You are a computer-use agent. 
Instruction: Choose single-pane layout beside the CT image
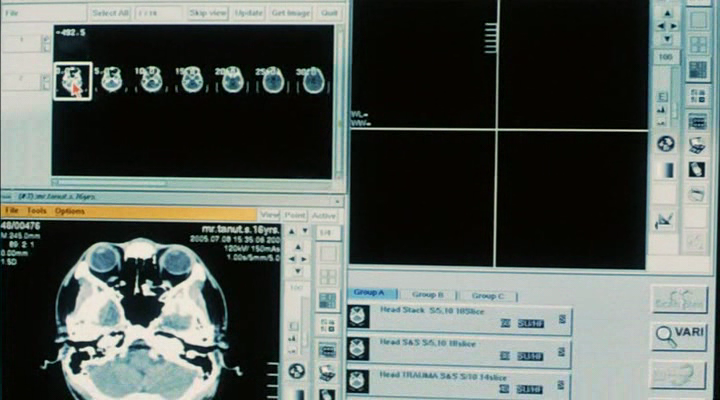[x=328, y=253]
